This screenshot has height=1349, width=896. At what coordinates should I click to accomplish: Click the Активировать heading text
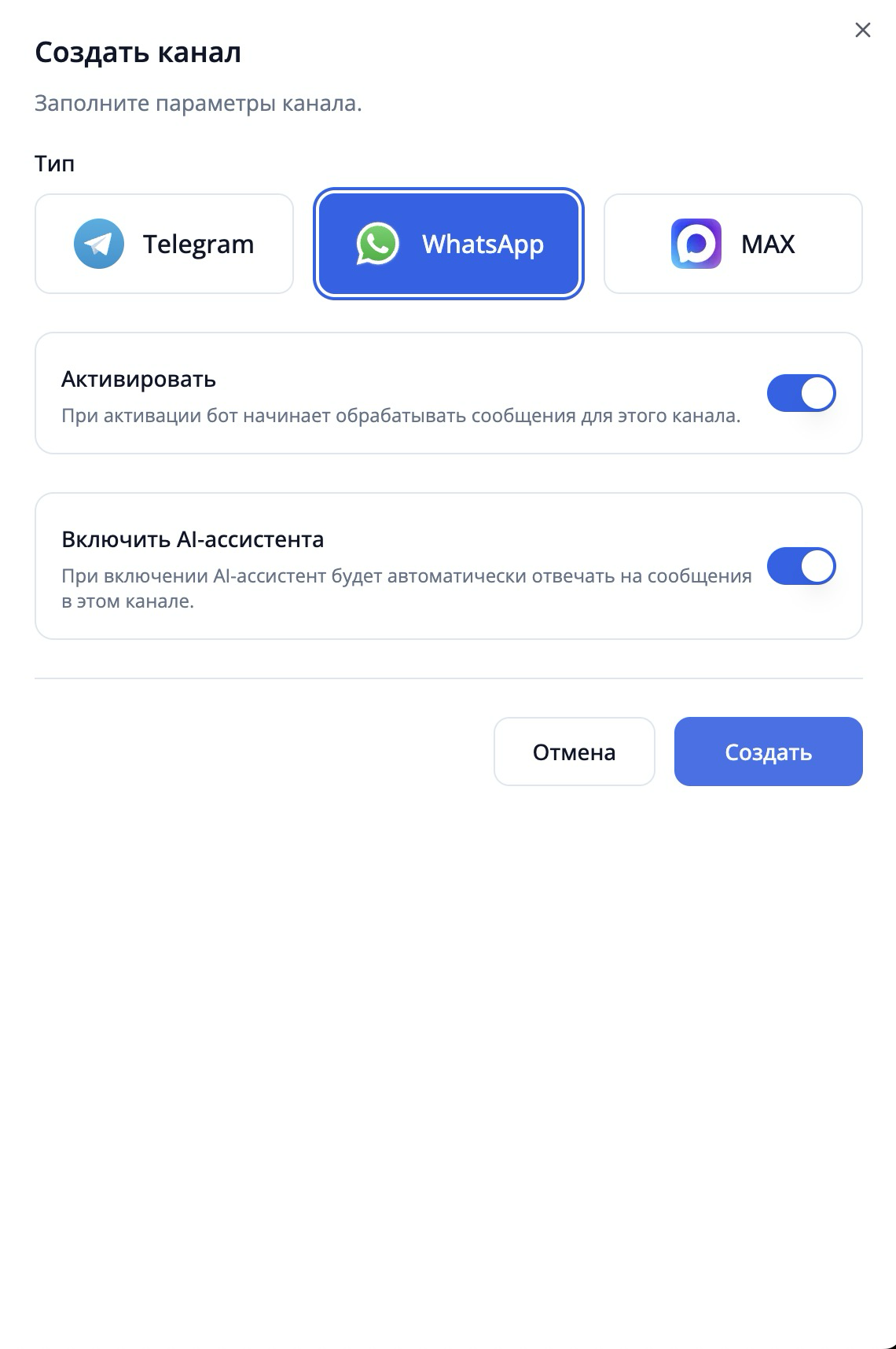(138, 379)
